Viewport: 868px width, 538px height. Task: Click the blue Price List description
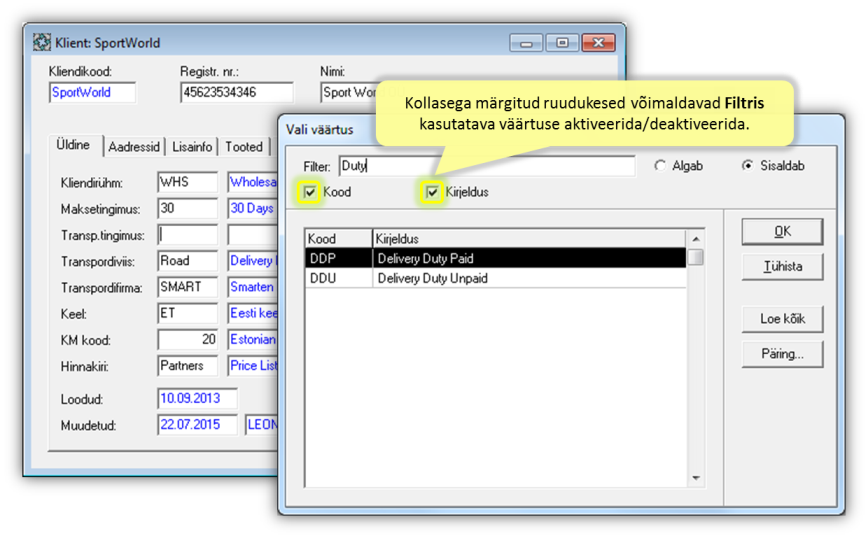tap(252, 366)
